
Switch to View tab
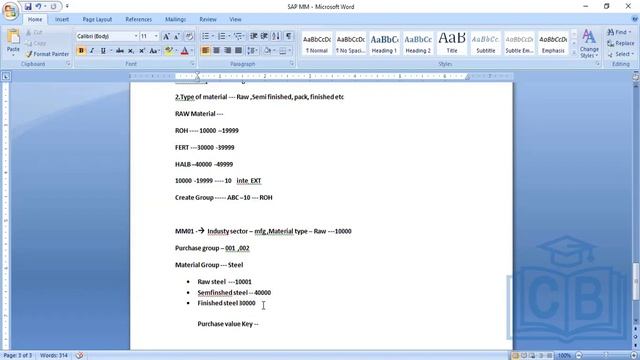coord(235,19)
